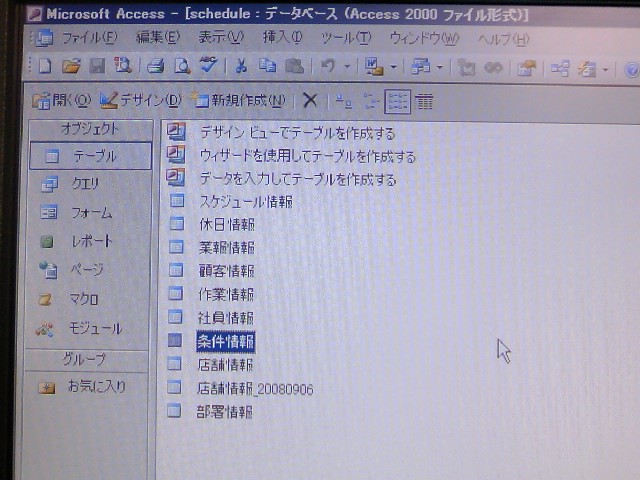Open the Relationships toolbar icon

tap(560, 69)
